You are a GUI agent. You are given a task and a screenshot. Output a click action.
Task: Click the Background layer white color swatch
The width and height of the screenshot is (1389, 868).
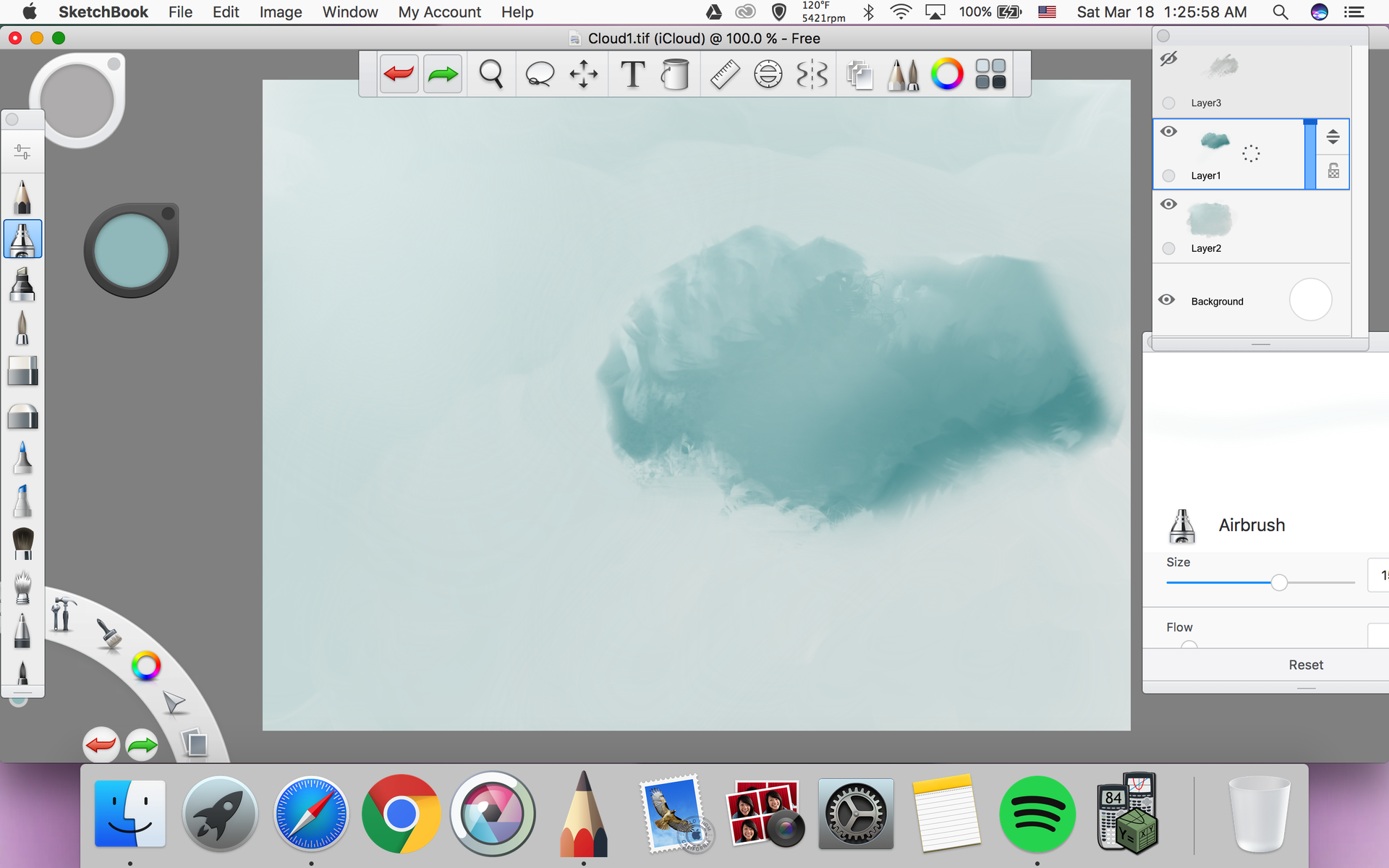1310,299
